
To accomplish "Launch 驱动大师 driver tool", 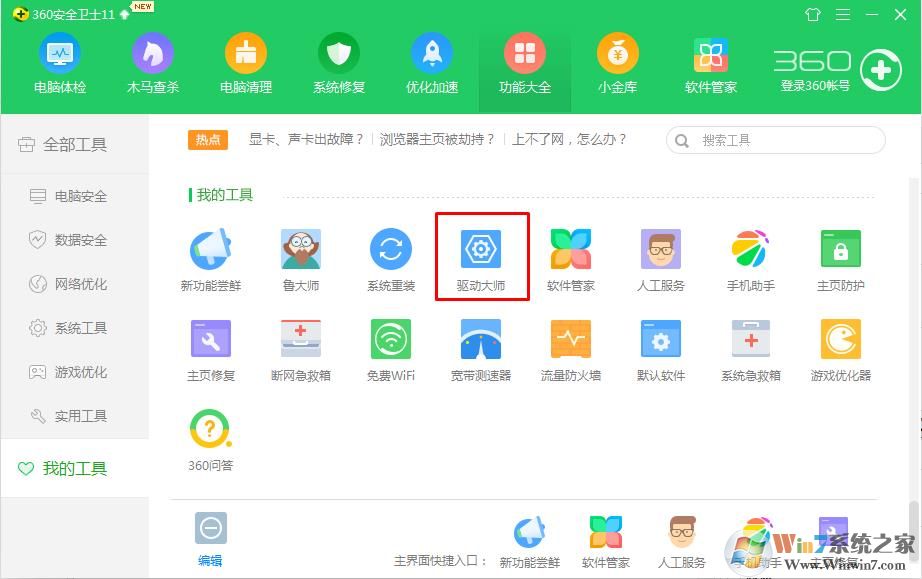I will pyautogui.click(x=481, y=259).
